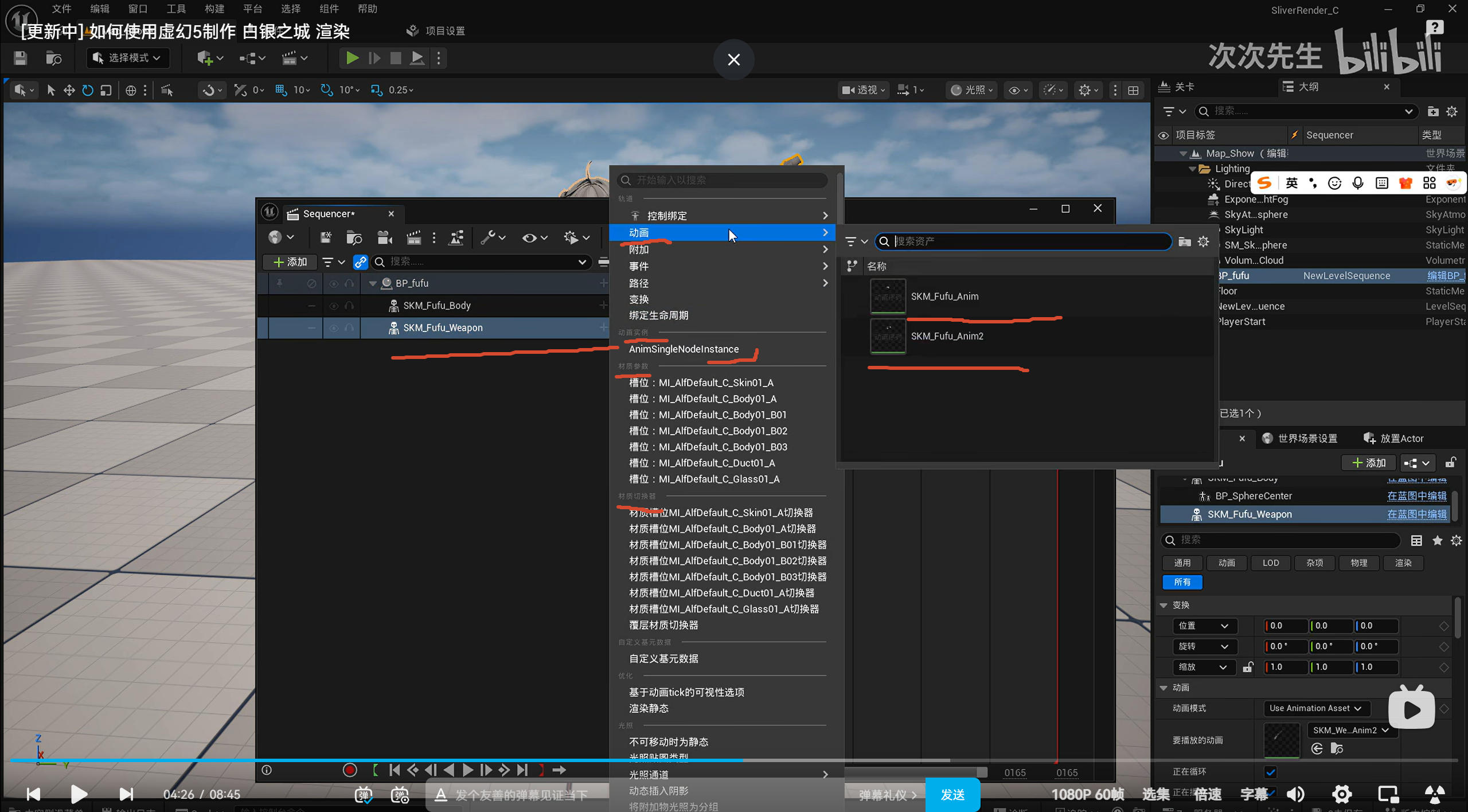The width and height of the screenshot is (1468, 812).
Task: Click the 发送 send danmaku button
Action: (952, 795)
